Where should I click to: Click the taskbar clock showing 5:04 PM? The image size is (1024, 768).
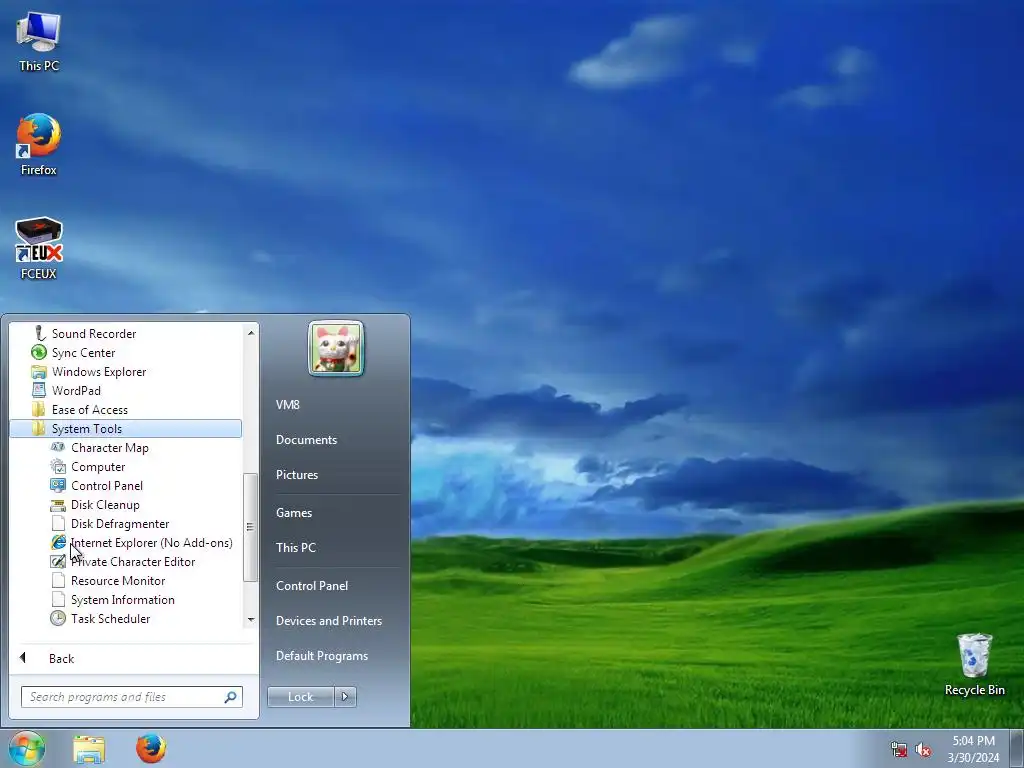pos(973,749)
